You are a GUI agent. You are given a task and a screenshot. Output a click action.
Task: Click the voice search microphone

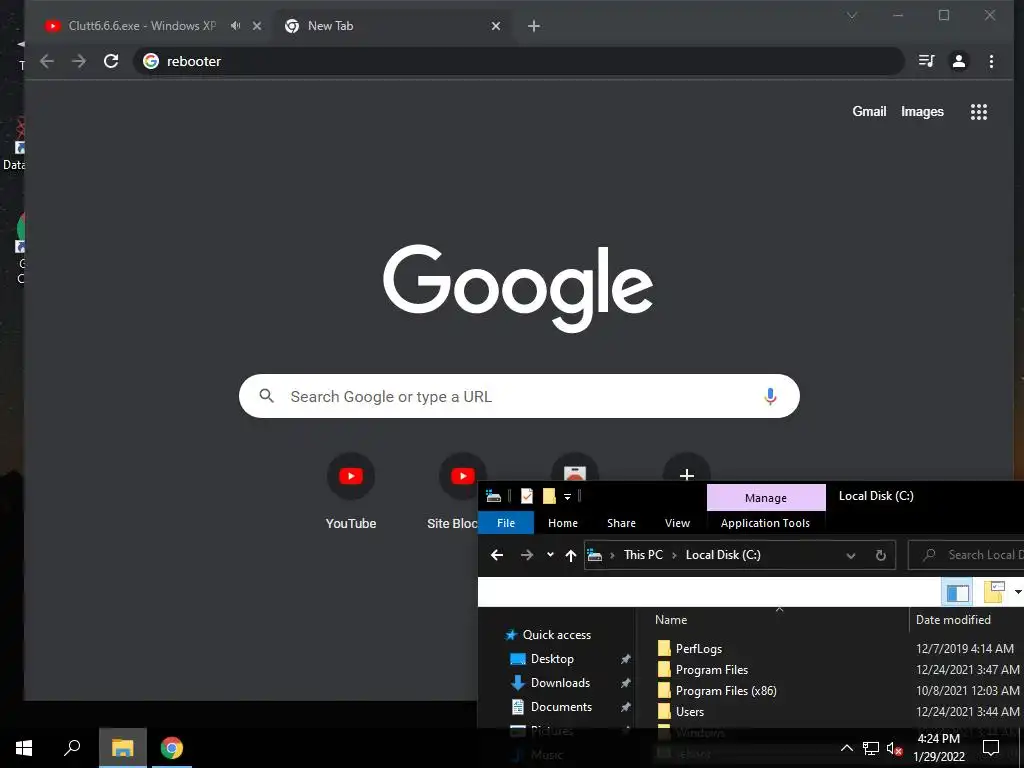tap(771, 396)
